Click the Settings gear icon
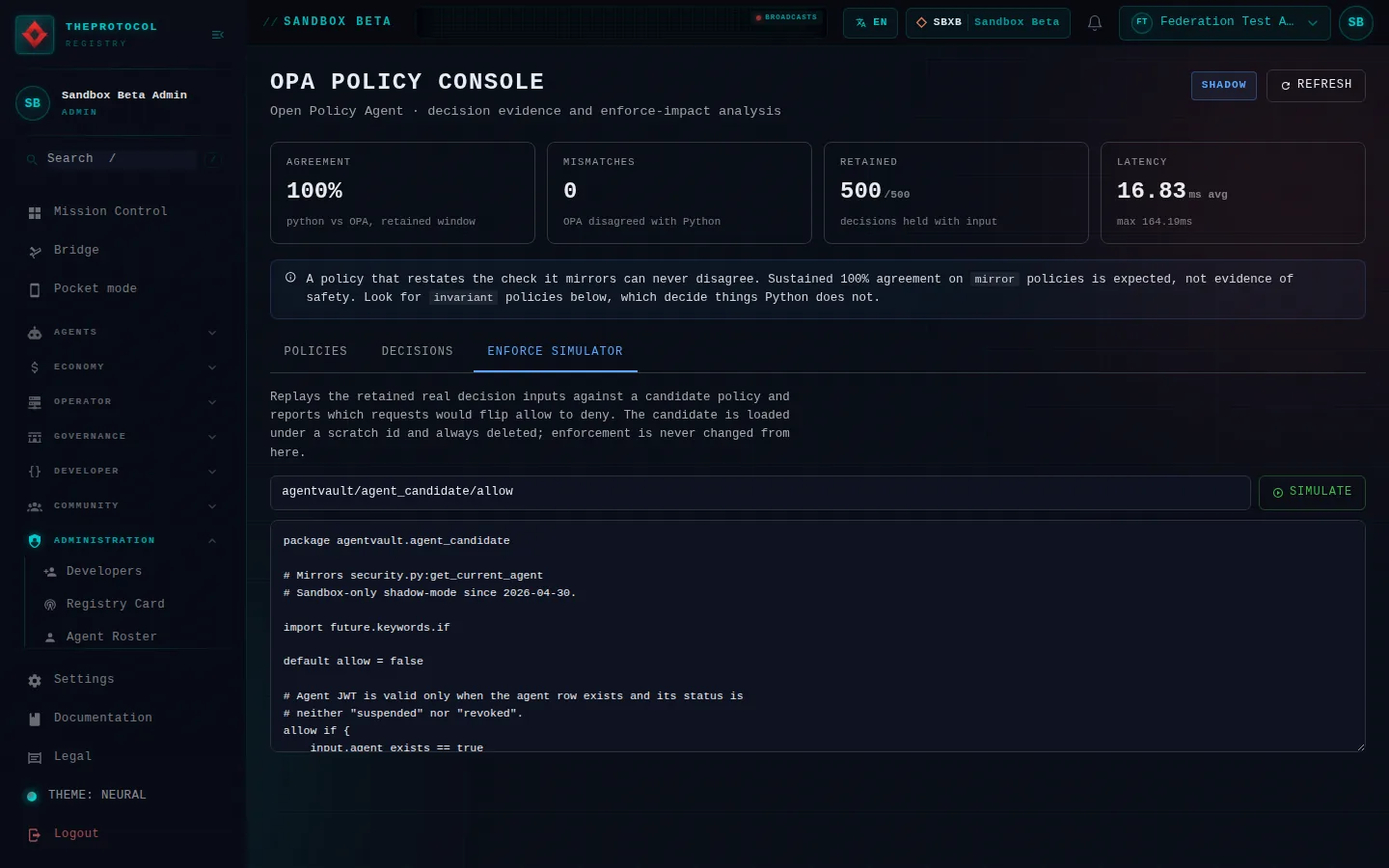This screenshot has width=1389, height=868. [35, 680]
